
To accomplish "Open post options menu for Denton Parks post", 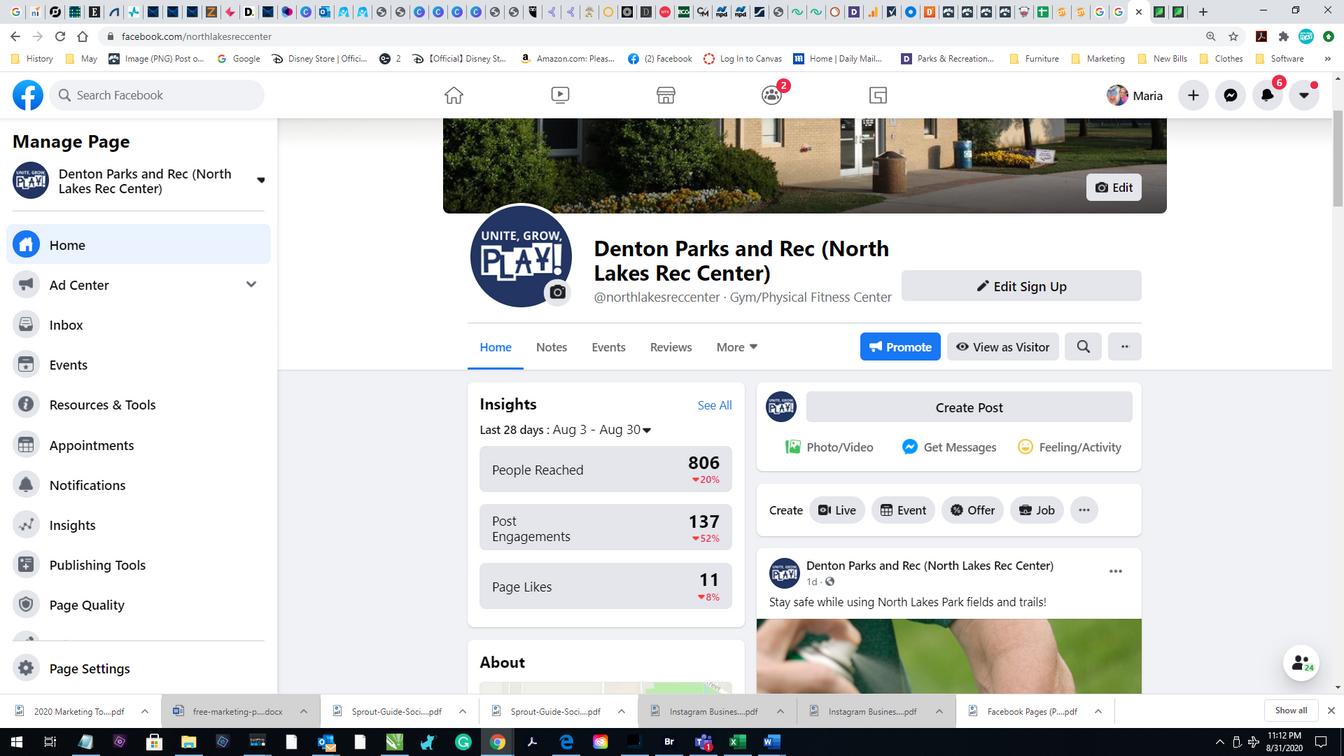I will [x=1115, y=571].
